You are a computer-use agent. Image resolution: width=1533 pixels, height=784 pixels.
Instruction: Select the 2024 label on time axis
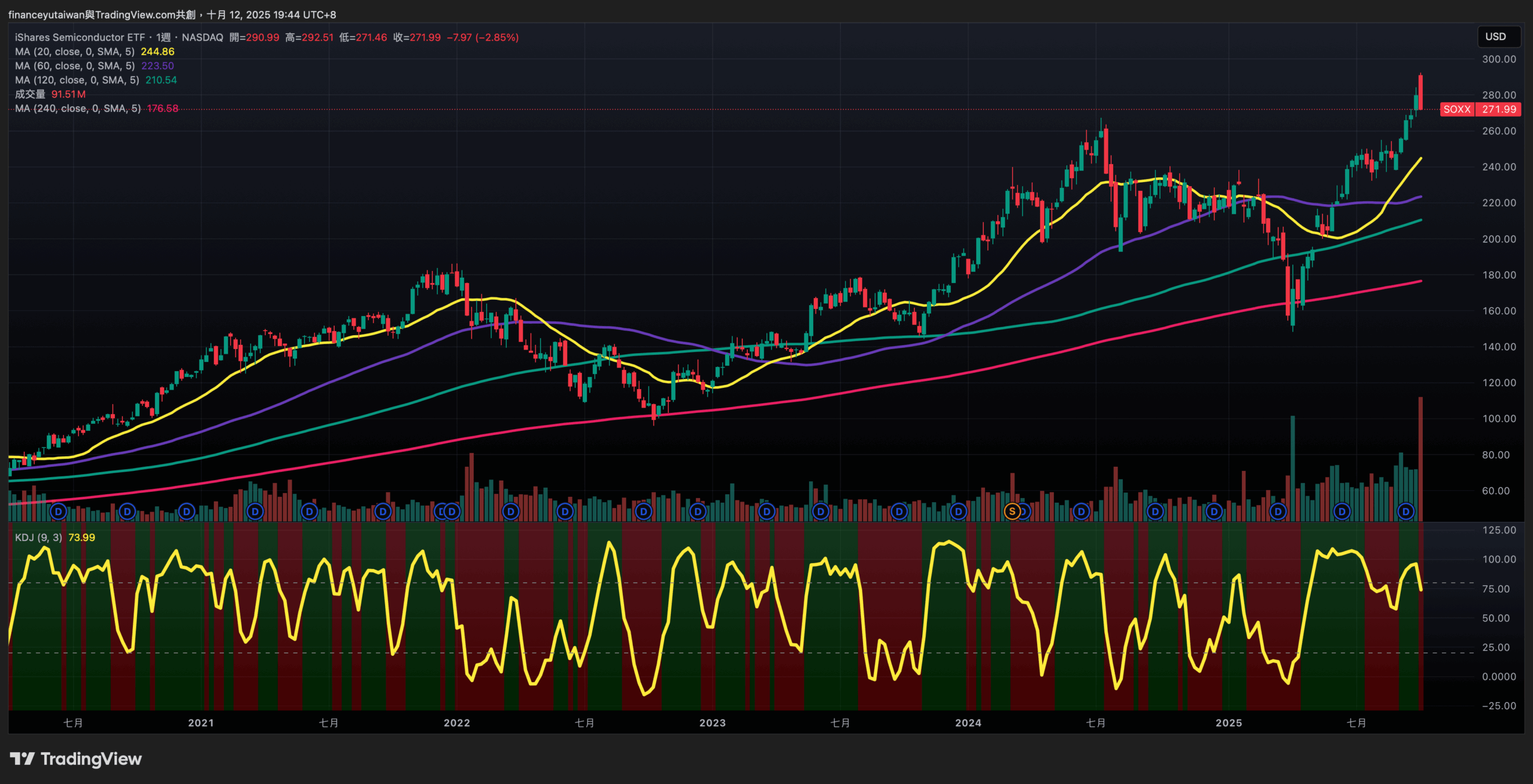(x=968, y=723)
